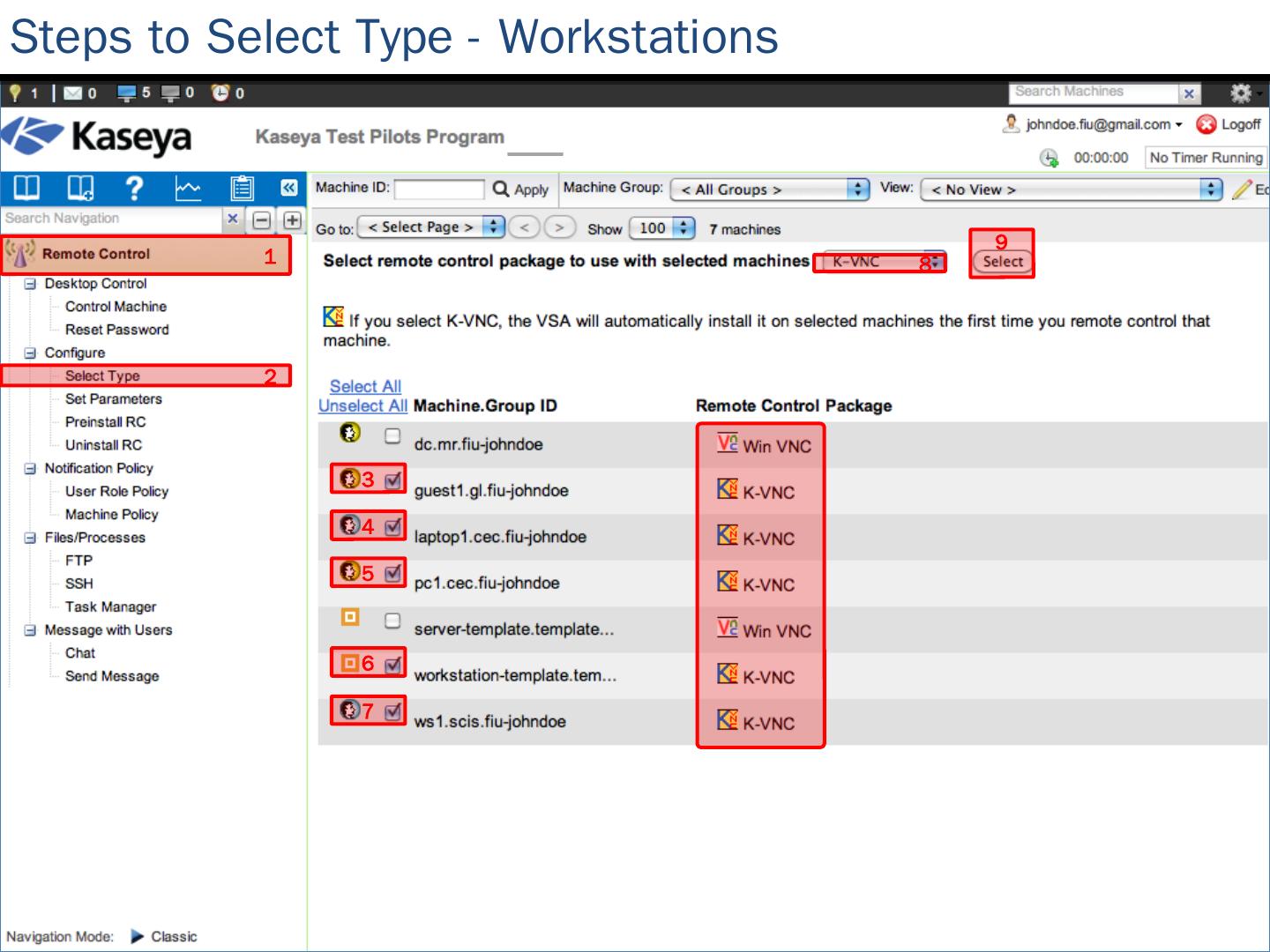Click the pencil edit view icon
The image size is (1270, 952).
pos(1243,190)
